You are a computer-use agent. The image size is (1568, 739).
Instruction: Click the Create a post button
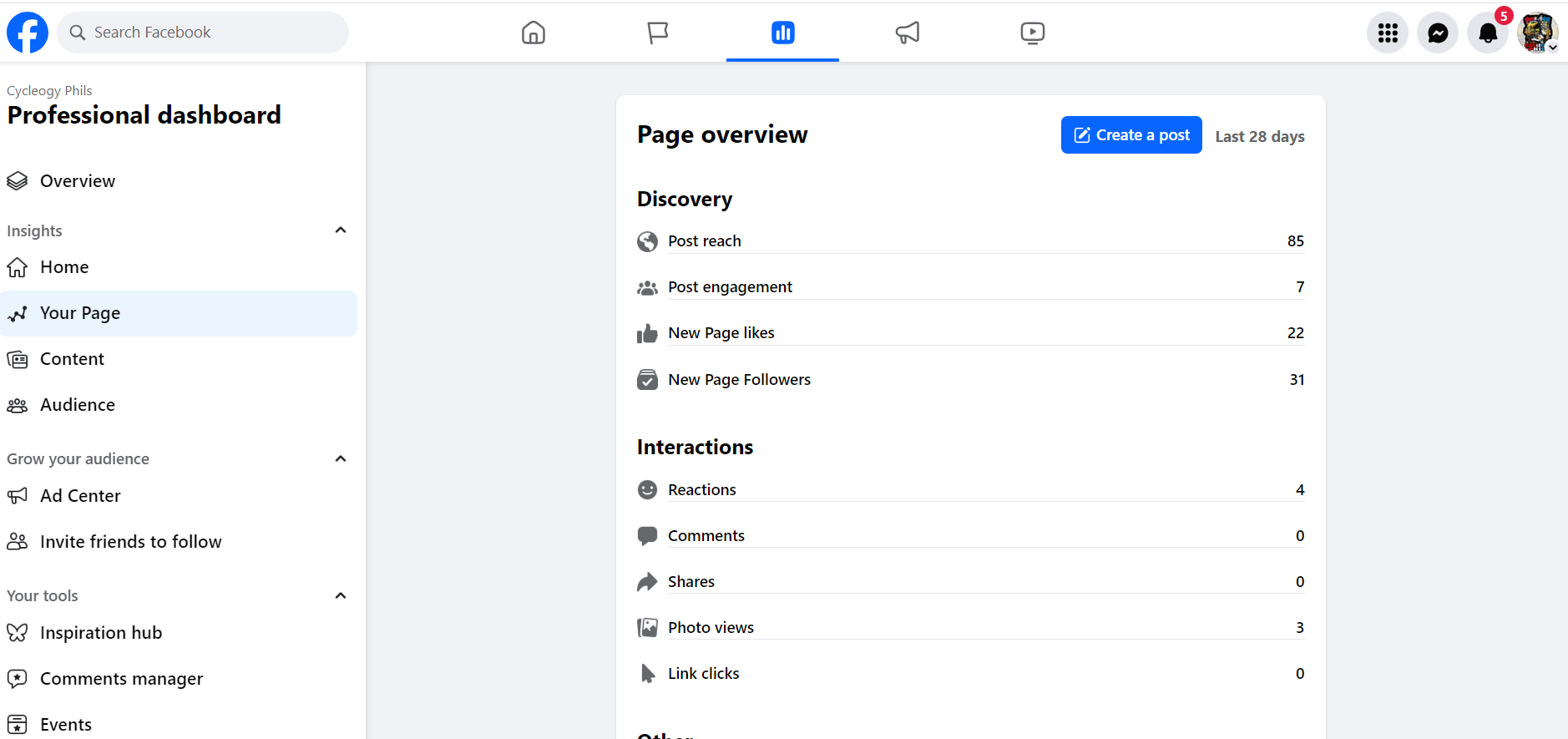1130,135
